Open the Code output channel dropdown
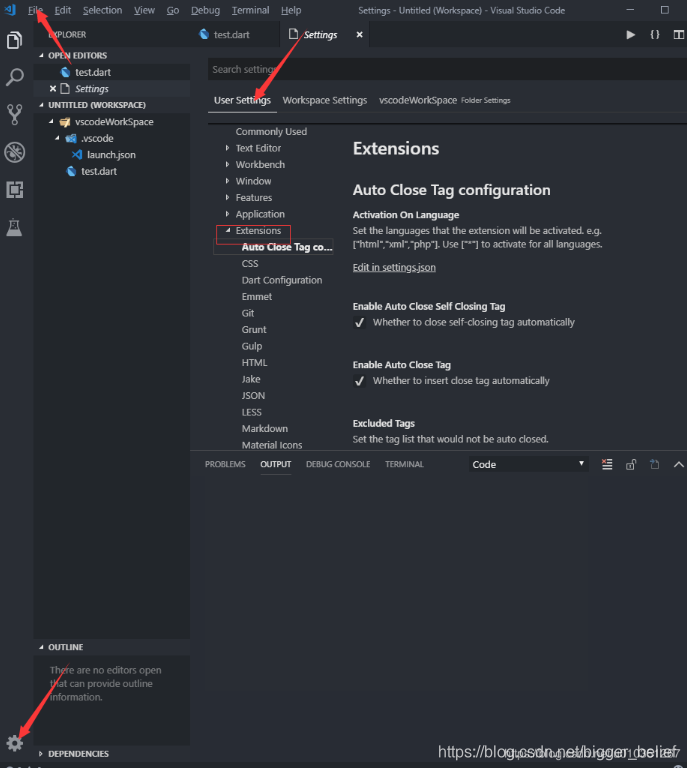Screen dimensions: 687x771 528,464
